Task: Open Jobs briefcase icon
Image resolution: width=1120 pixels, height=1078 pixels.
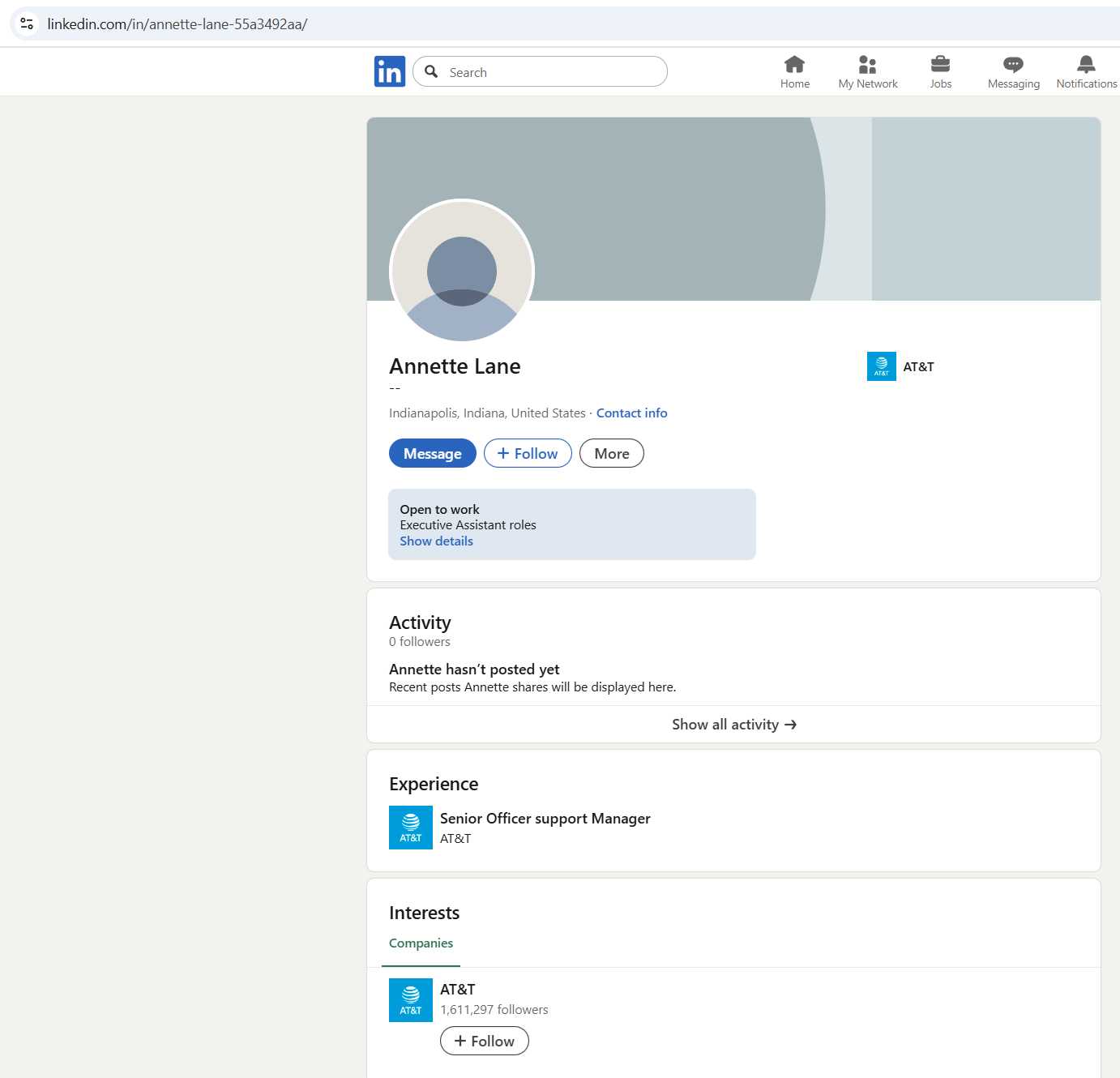Action: [941, 64]
